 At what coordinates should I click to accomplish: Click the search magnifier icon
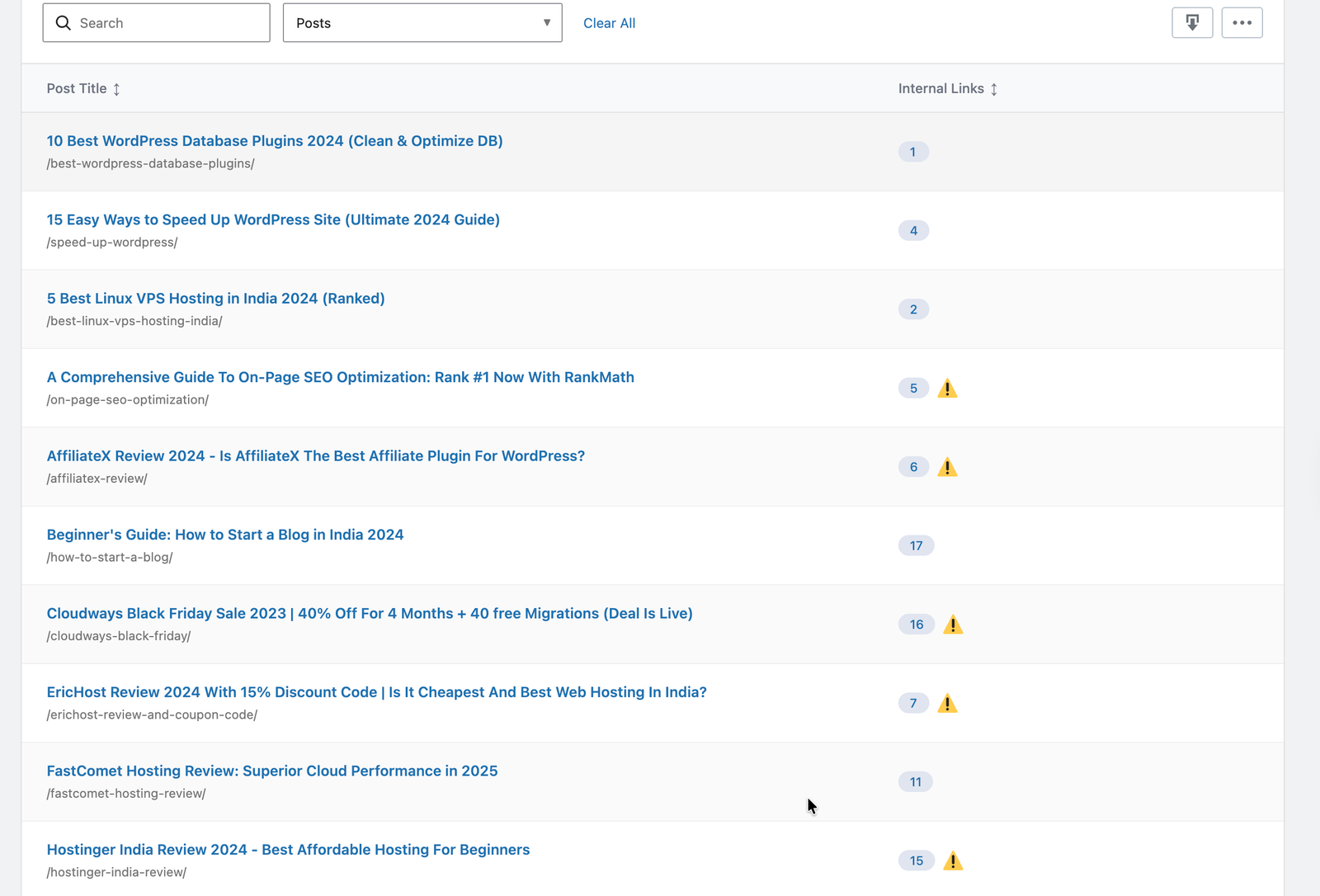[x=64, y=23]
